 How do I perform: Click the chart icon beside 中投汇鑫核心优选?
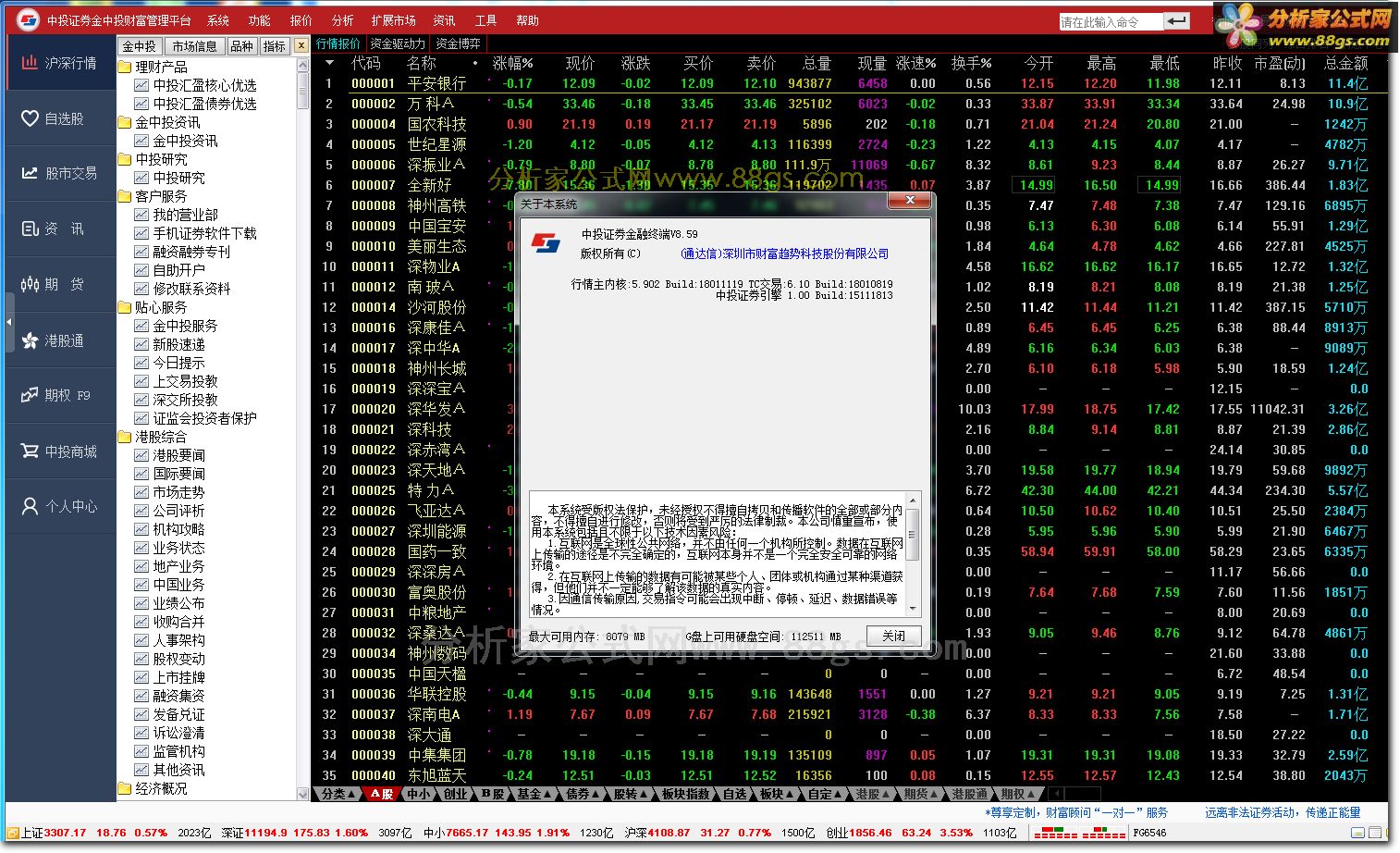141,85
